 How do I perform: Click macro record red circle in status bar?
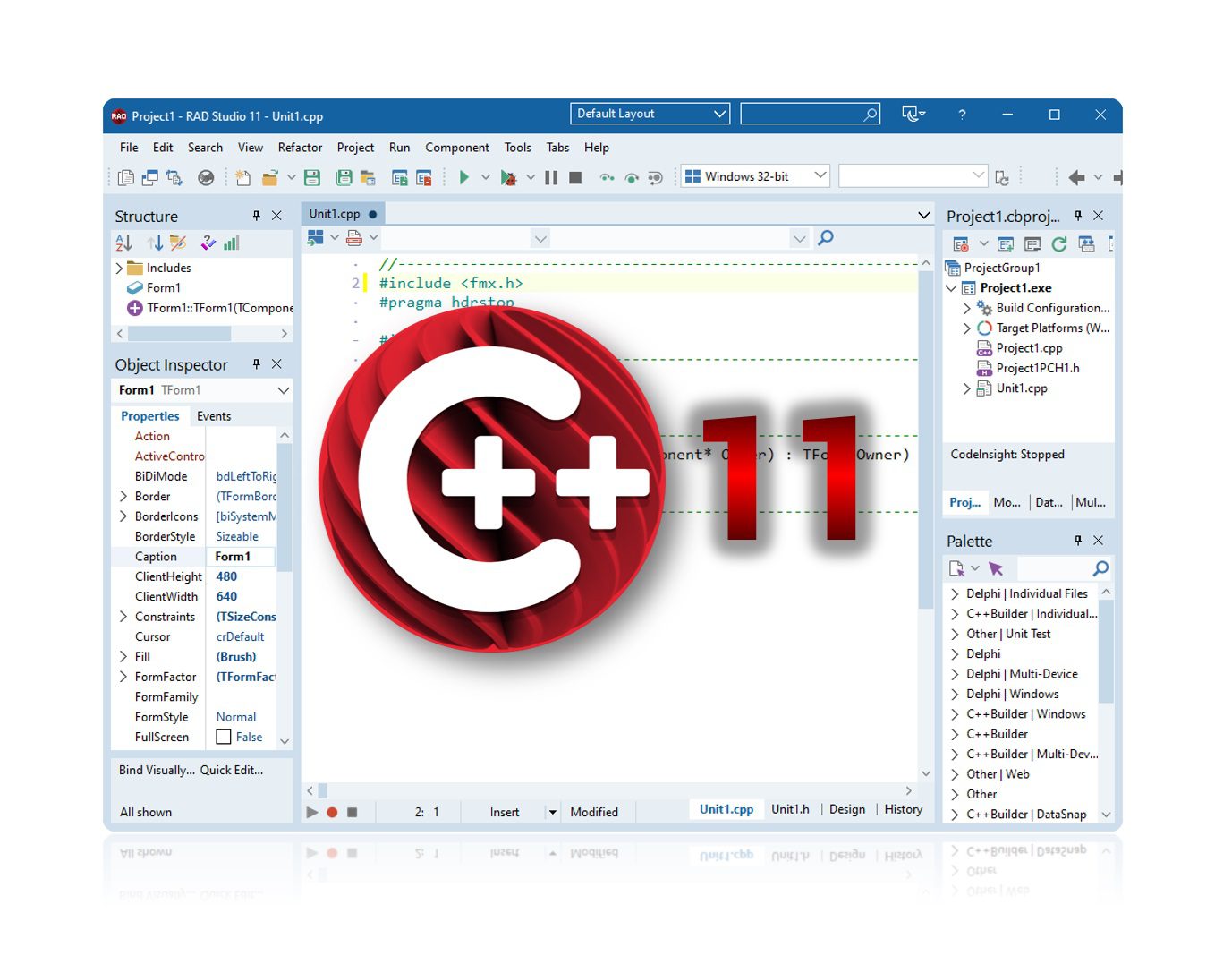(x=332, y=812)
